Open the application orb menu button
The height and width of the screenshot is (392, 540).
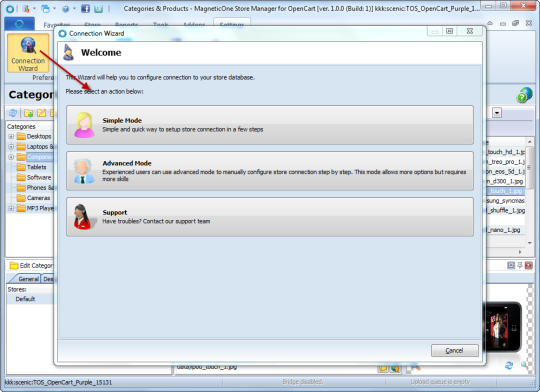point(19,24)
